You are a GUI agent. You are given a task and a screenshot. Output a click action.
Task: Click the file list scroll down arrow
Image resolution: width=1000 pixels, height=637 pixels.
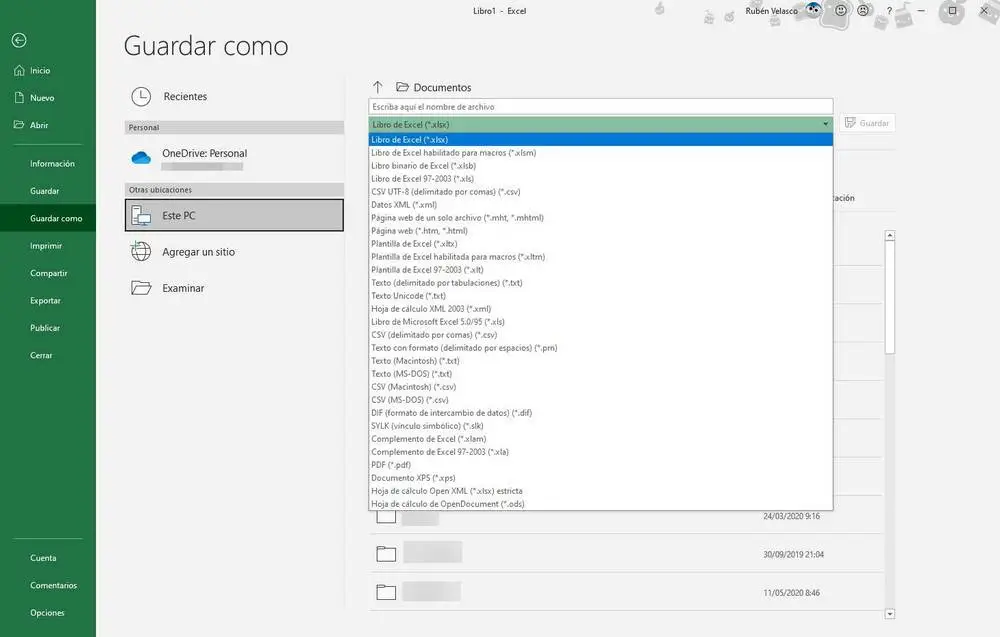(890, 614)
